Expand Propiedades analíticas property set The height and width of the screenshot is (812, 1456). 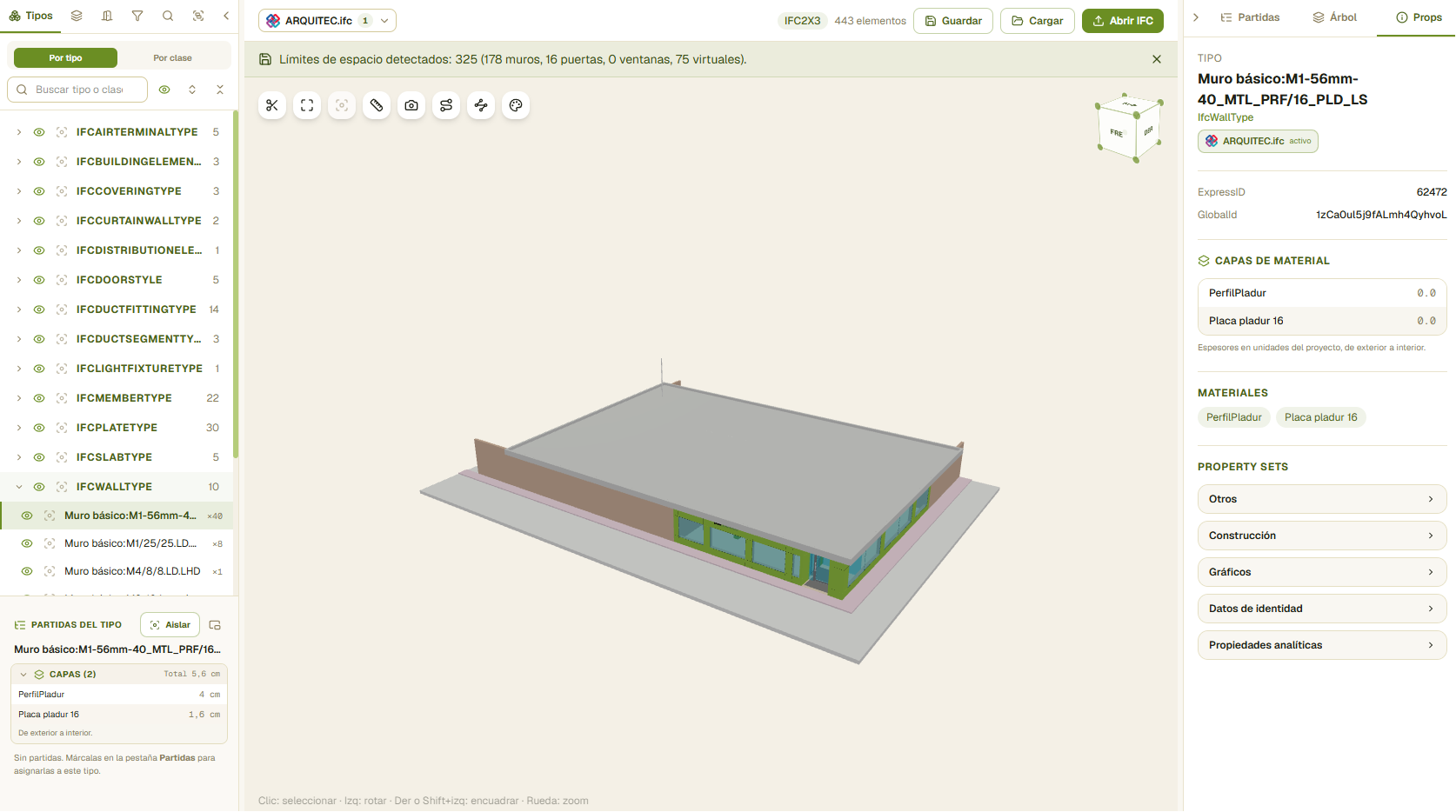1322,645
